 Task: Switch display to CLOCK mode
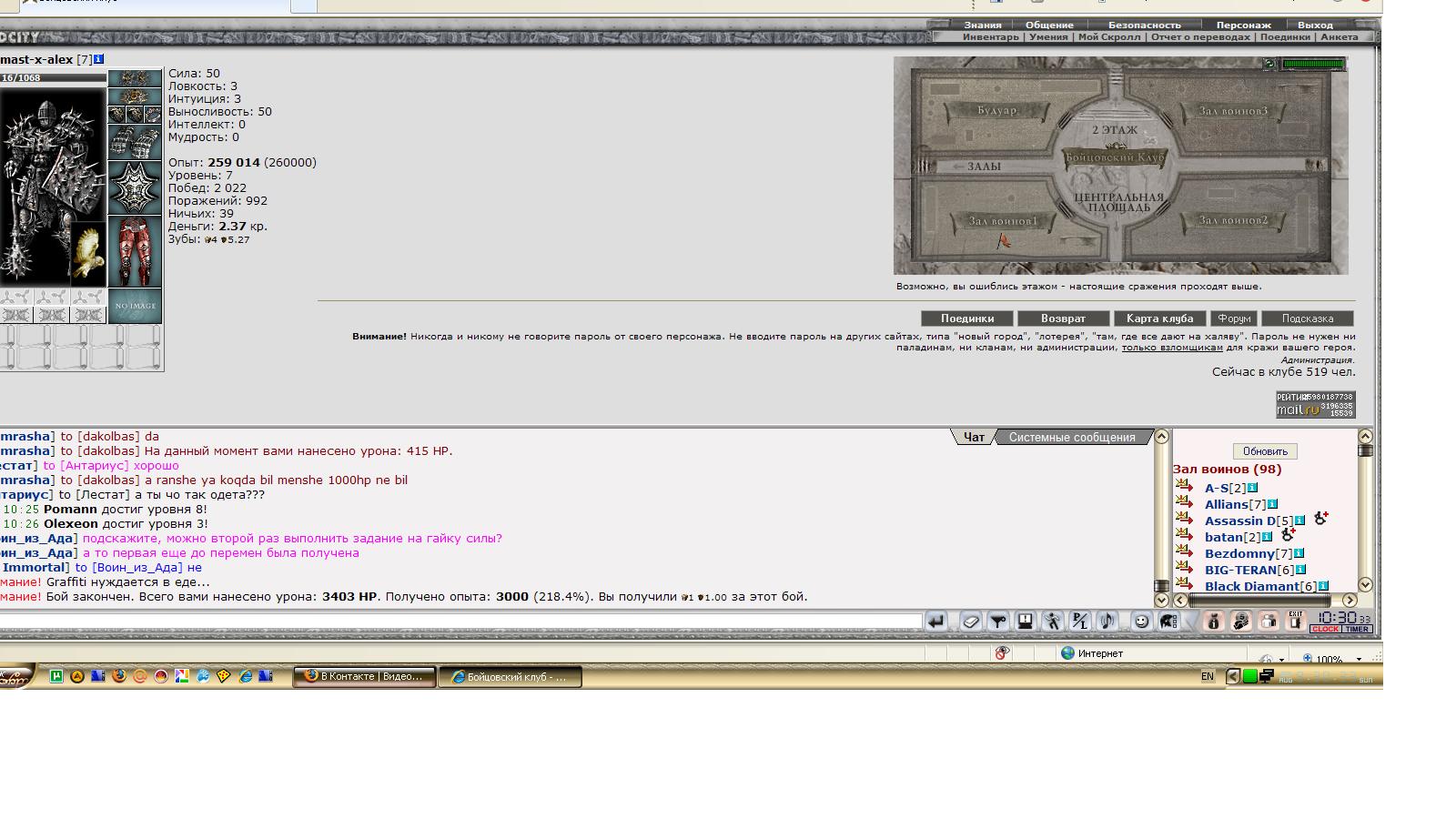(1325, 629)
